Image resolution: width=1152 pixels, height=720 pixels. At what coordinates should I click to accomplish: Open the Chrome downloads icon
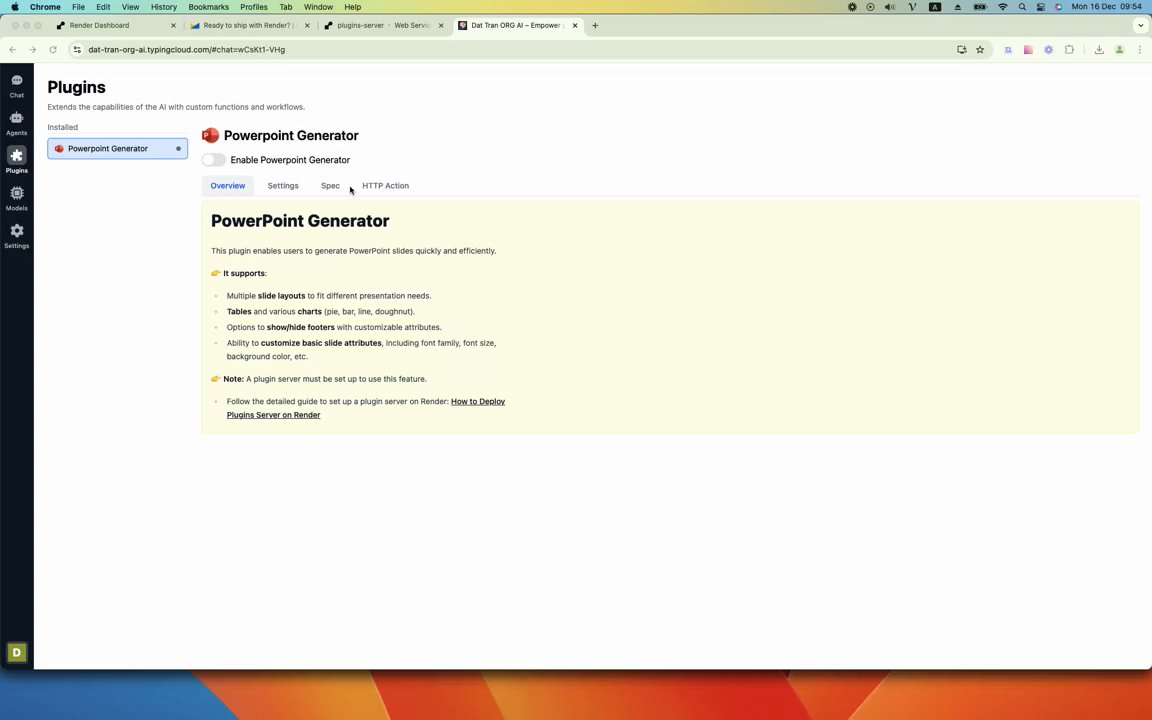[x=1099, y=49]
